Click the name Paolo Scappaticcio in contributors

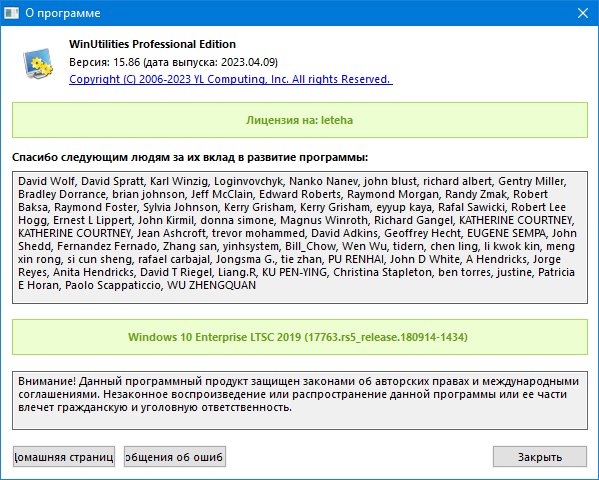[113, 285]
